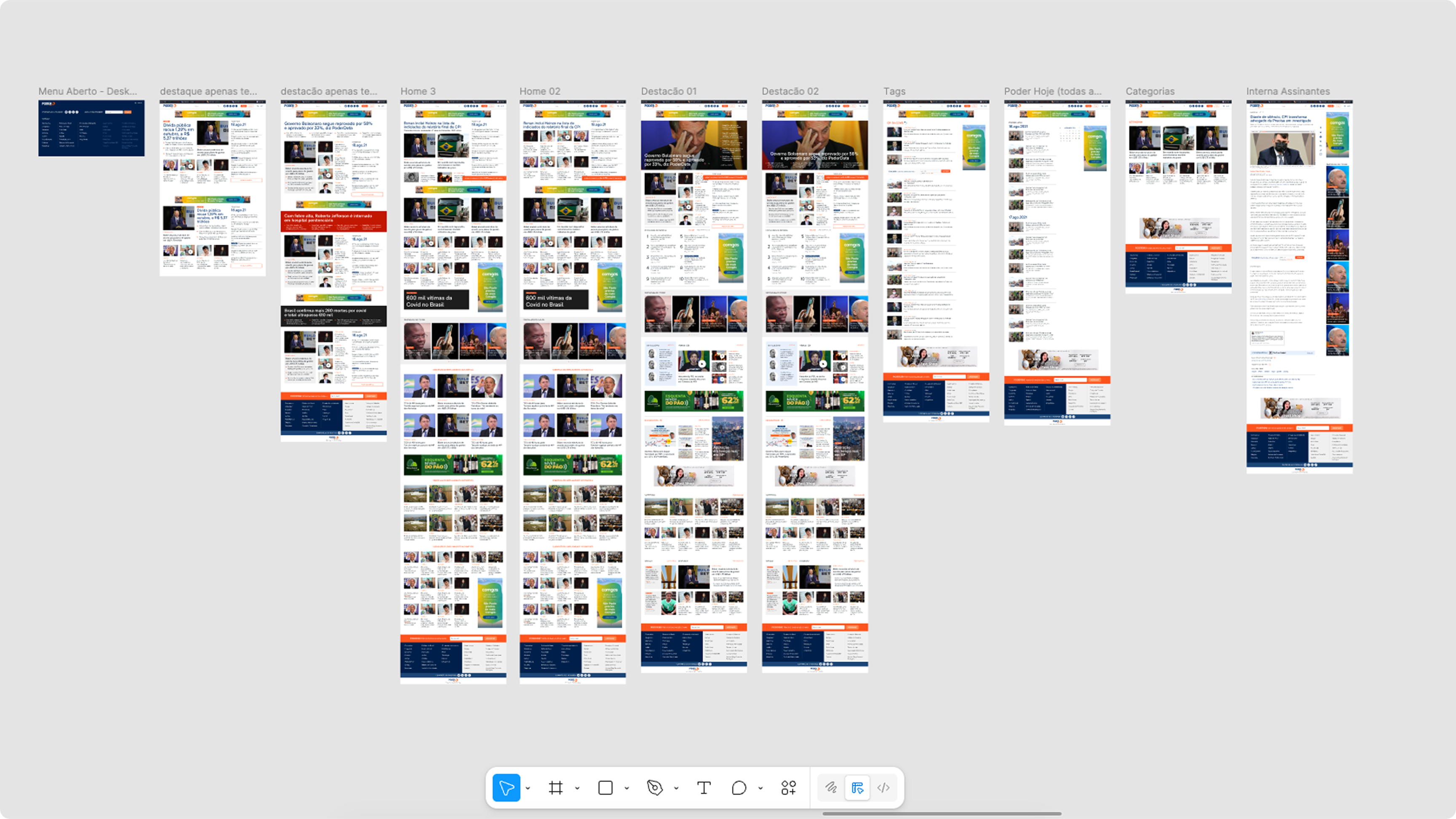
Task: Switch to Design mode
Action: tap(857, 787)
